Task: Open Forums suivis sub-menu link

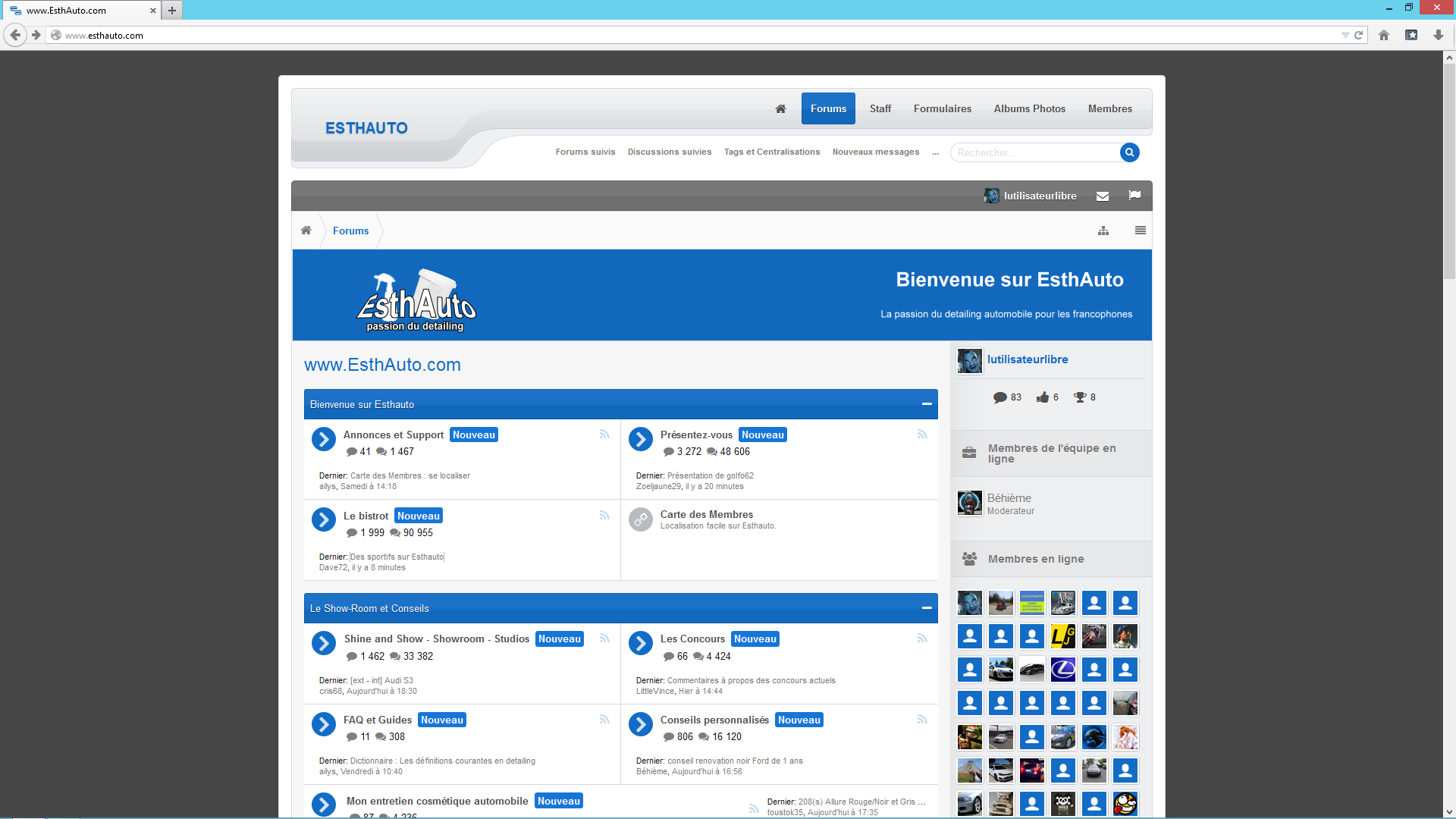Action: [x=585, y=152]
